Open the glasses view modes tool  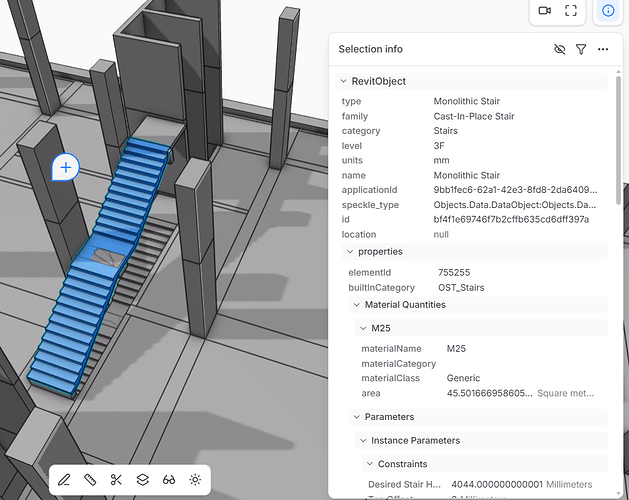(x=169, y=480)
